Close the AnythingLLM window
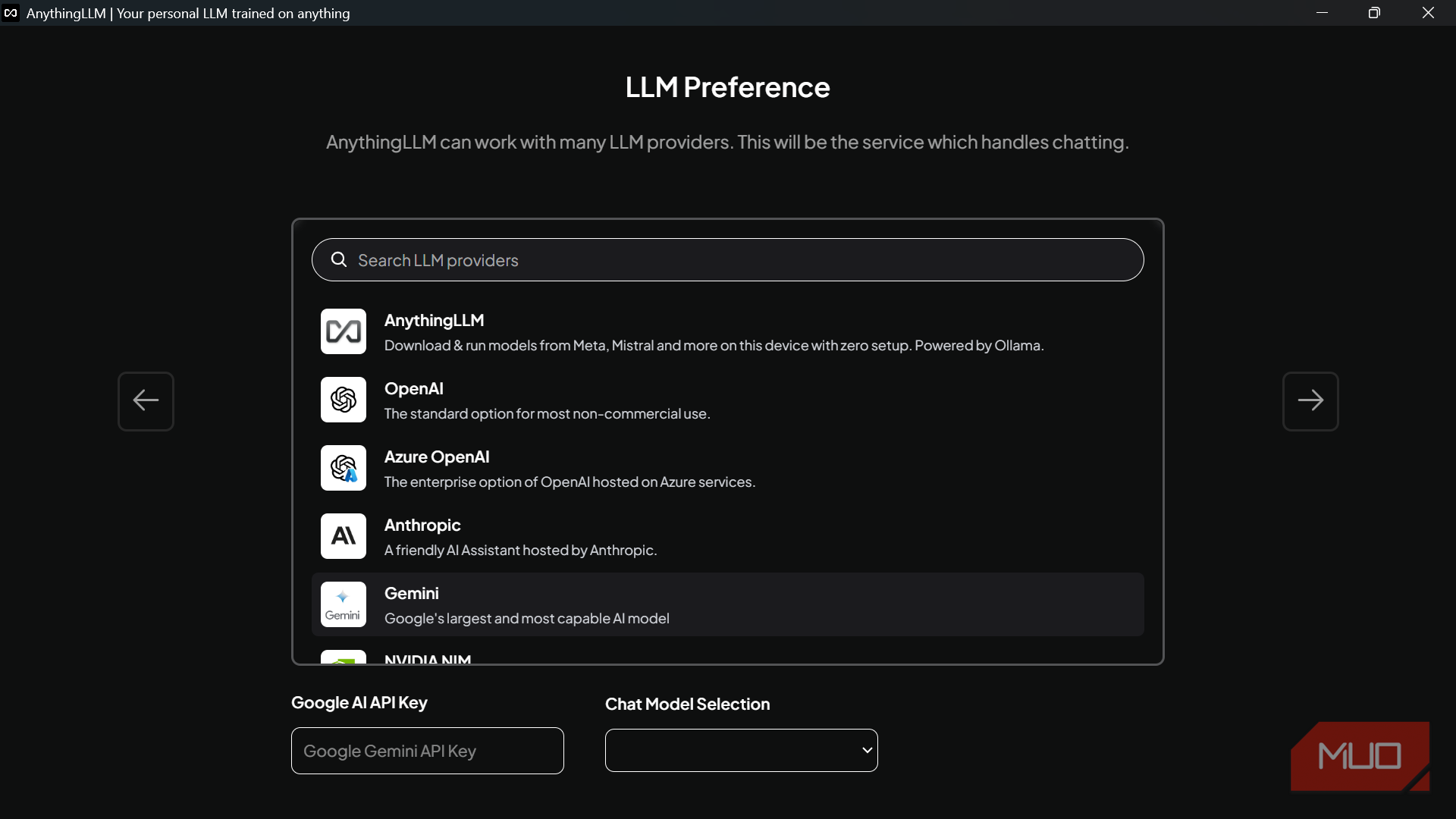The height and width of the screenshot is (819, 1456). 1429,13
